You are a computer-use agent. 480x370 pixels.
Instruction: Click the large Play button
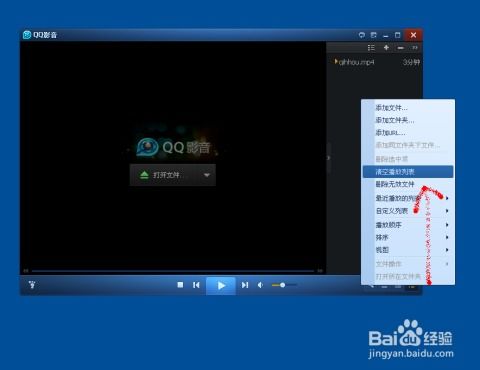221,285
